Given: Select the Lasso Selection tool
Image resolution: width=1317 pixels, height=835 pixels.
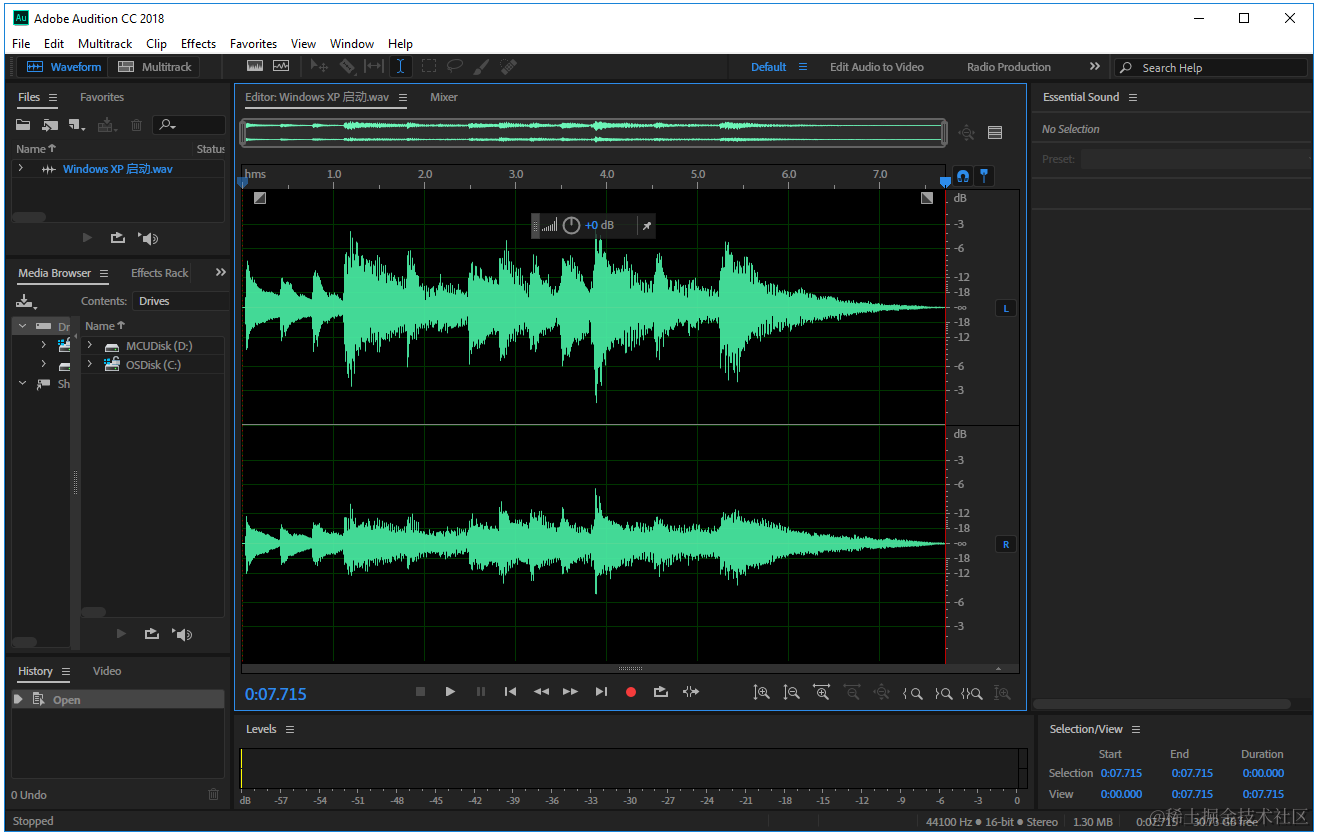Looking at the screenshot, I should pyautogui.click(x=455, y=66).
